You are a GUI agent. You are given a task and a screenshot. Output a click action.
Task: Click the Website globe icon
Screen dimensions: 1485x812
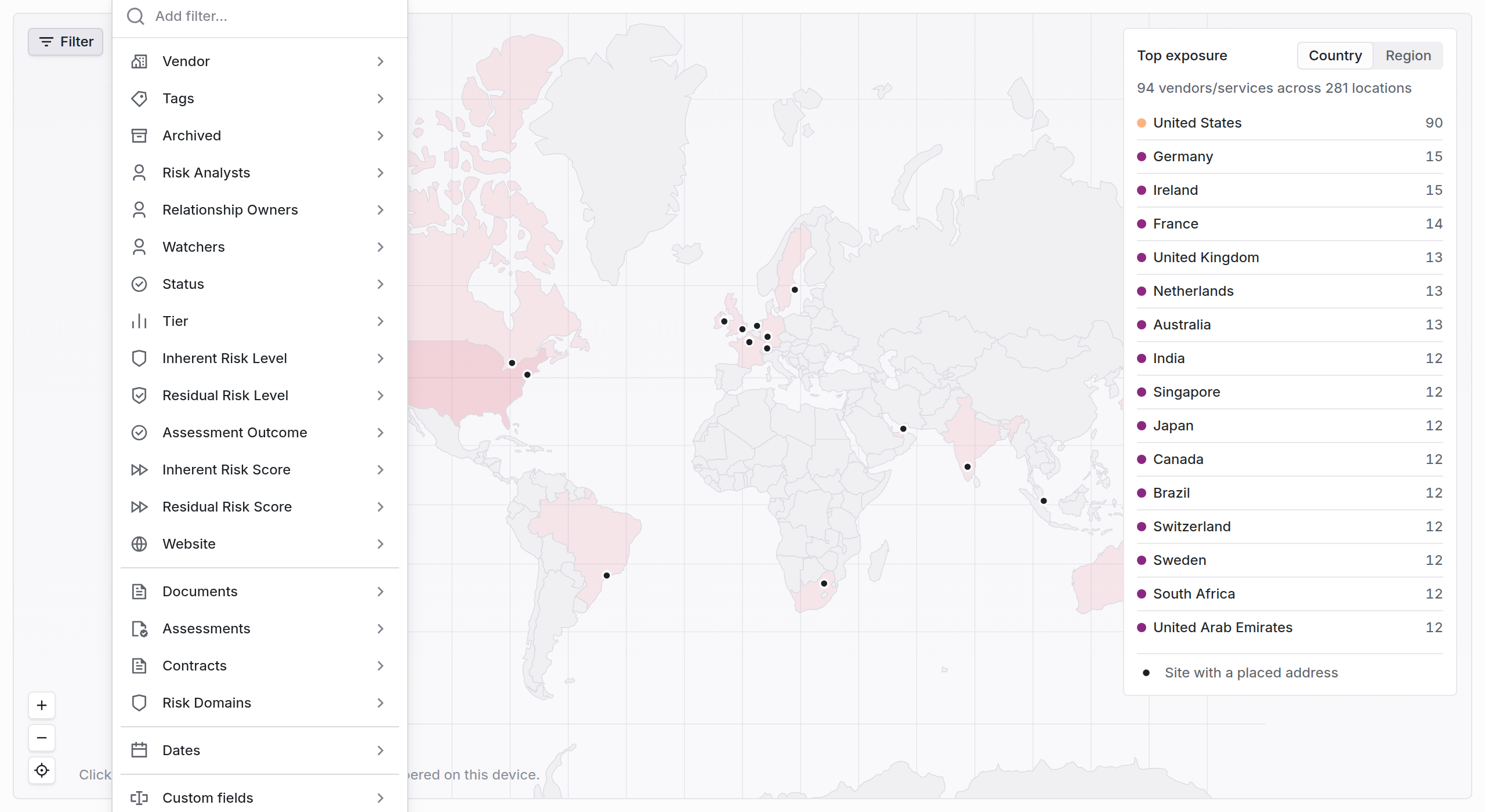[139, 544]
